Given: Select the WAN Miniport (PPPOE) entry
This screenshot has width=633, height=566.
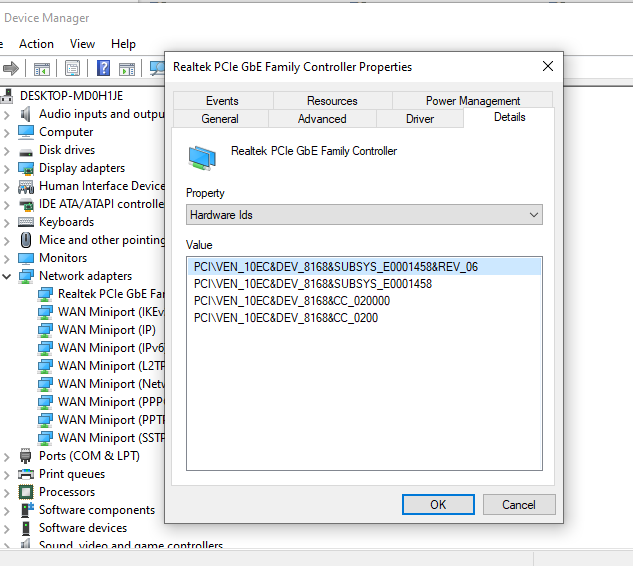Looking at the screenshot, I should coord(111,402).
